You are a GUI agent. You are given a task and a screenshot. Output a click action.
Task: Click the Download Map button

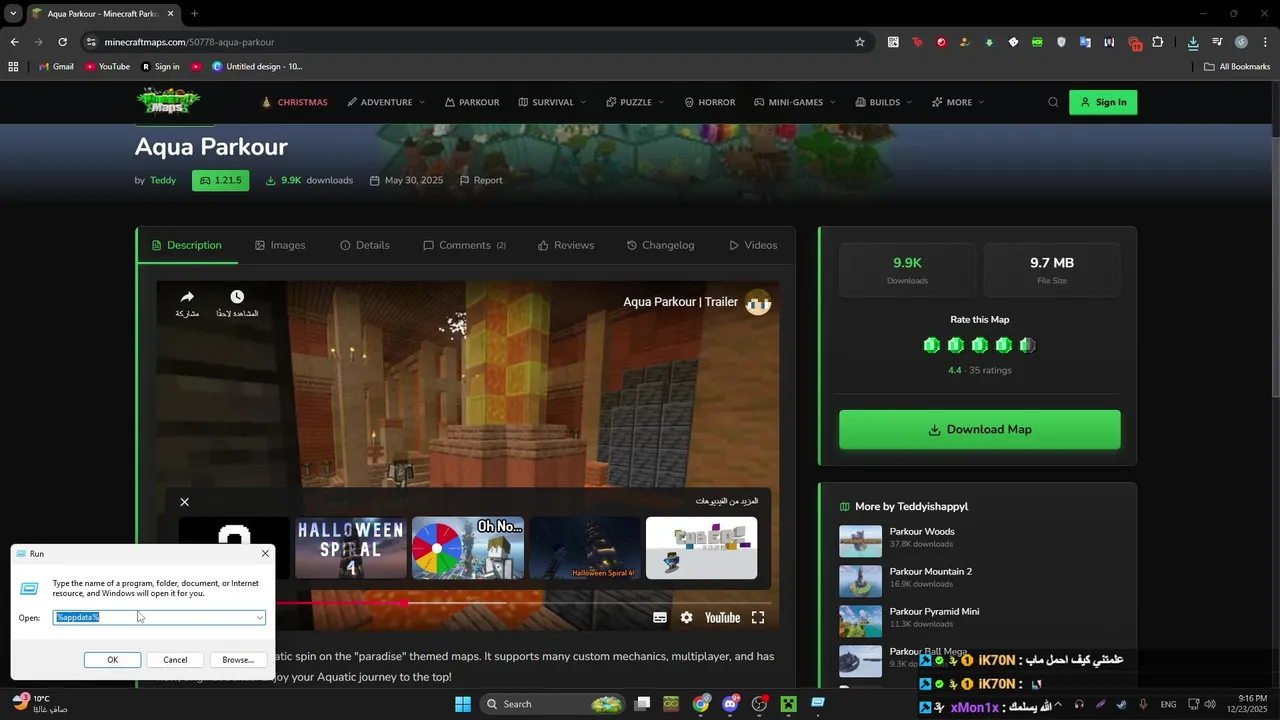click(x=979, y=429)
